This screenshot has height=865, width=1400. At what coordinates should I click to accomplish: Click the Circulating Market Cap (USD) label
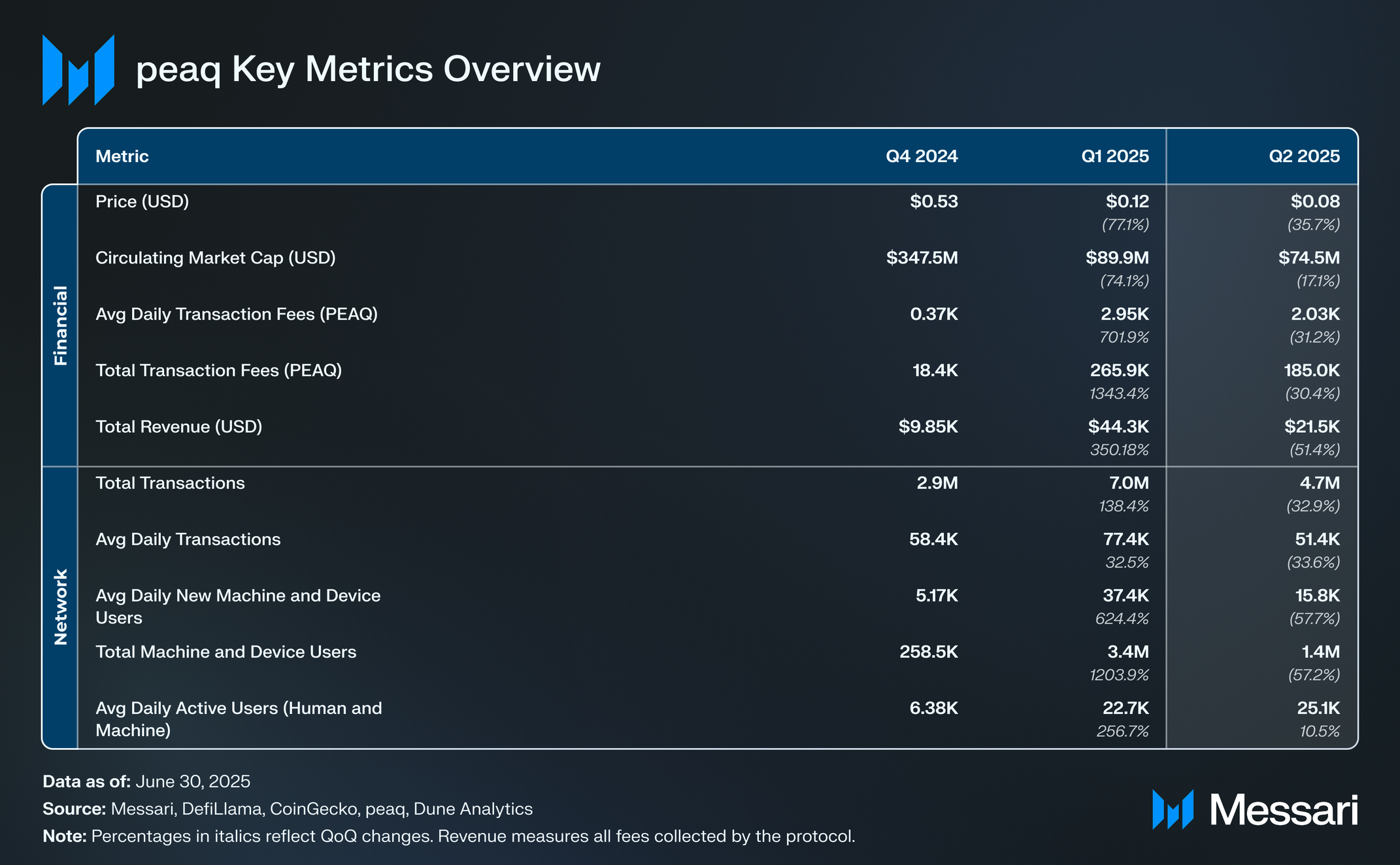(215, 258)
